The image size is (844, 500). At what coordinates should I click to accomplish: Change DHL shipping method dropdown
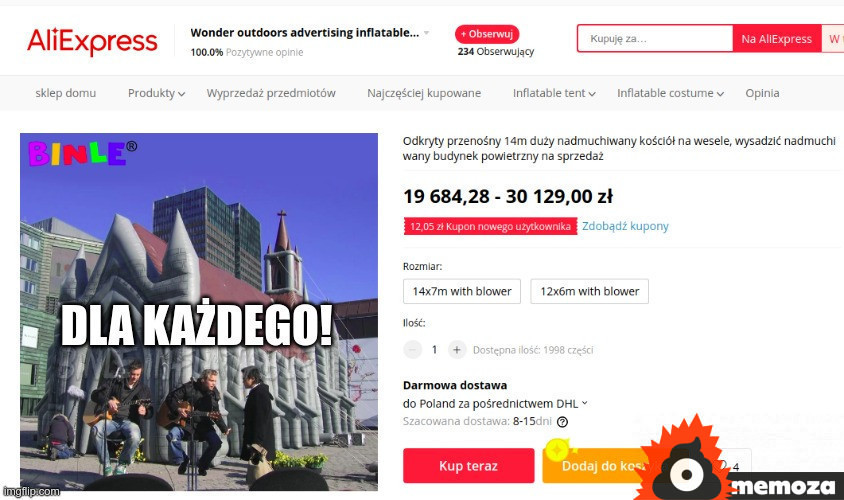tap(585, 403)
